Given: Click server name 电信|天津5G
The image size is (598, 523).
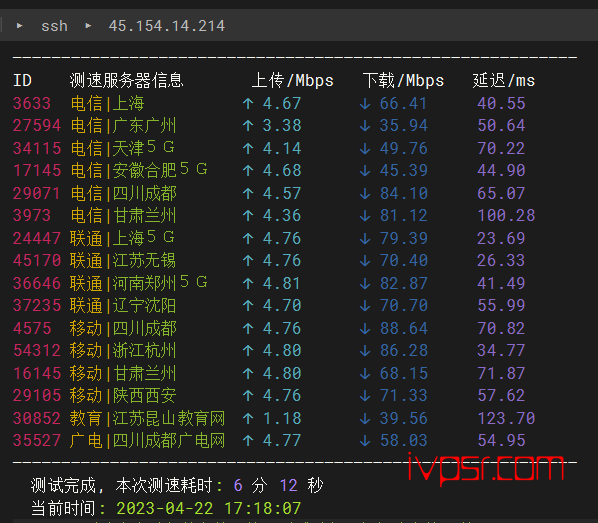Looking at the screenshot, I should click(122, 148).
